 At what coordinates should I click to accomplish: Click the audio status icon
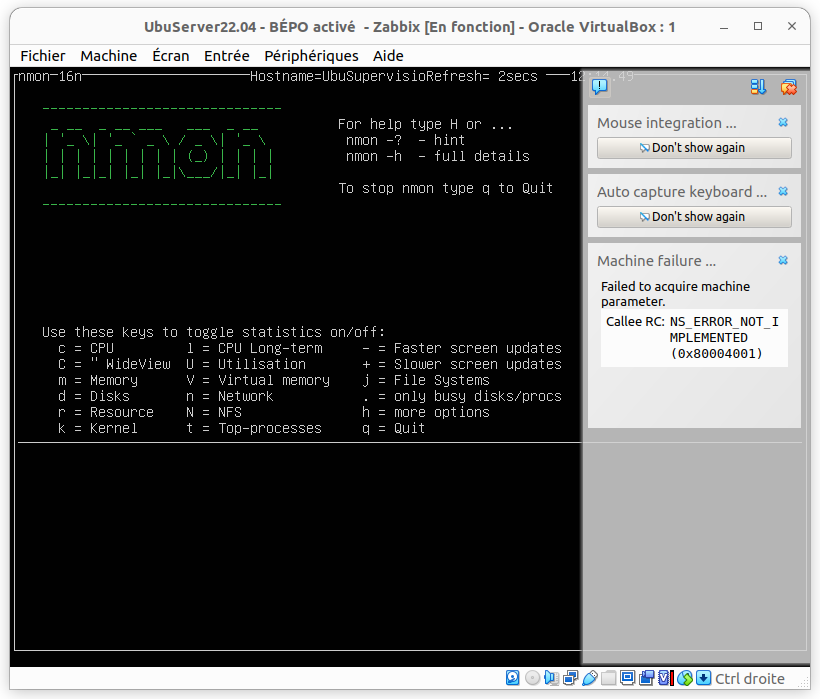point(551,678)
